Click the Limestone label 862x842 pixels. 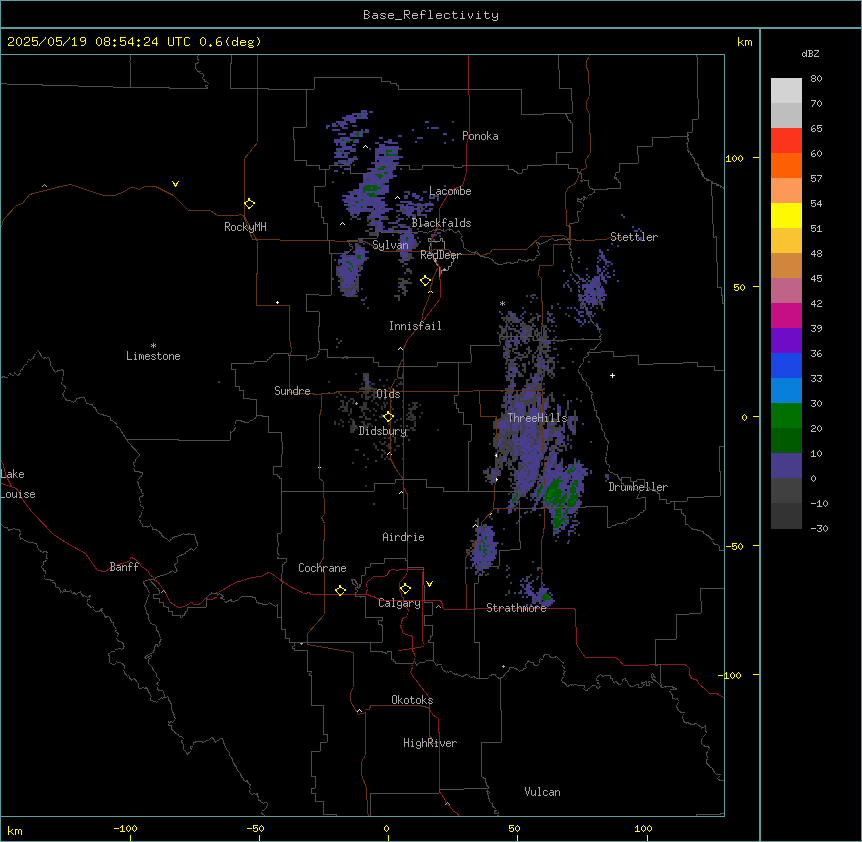click(x=153, y=356)
